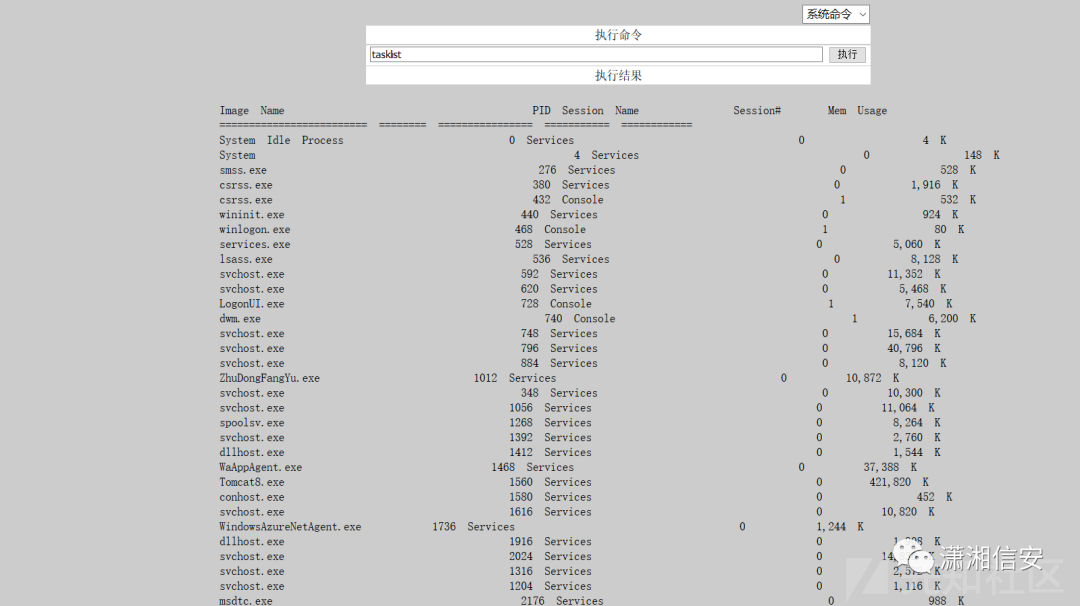
Task: Select the WaAppAgent.exe process name
Action: point(260,468)
